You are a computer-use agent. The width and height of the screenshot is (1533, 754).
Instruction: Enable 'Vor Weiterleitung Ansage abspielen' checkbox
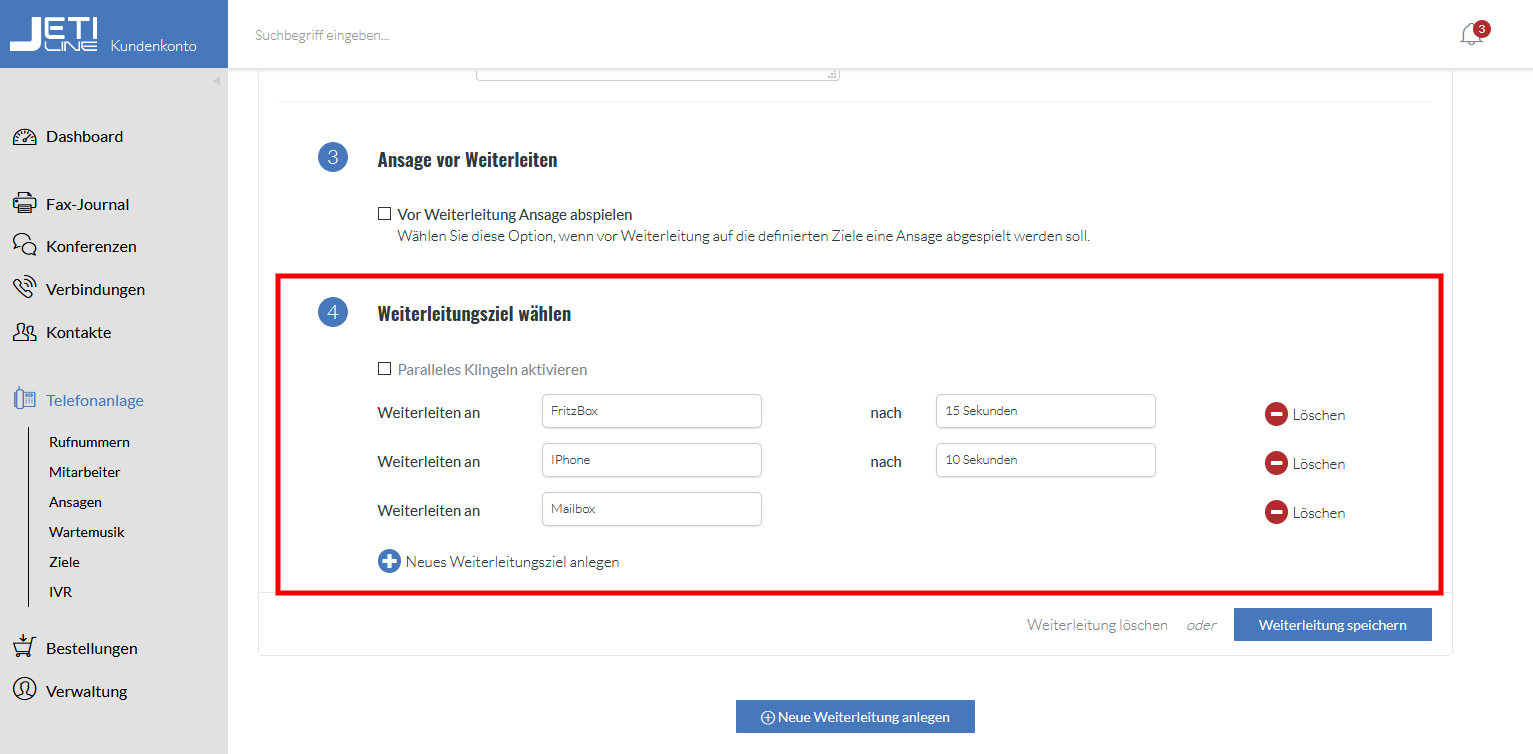tap(384, 214)
